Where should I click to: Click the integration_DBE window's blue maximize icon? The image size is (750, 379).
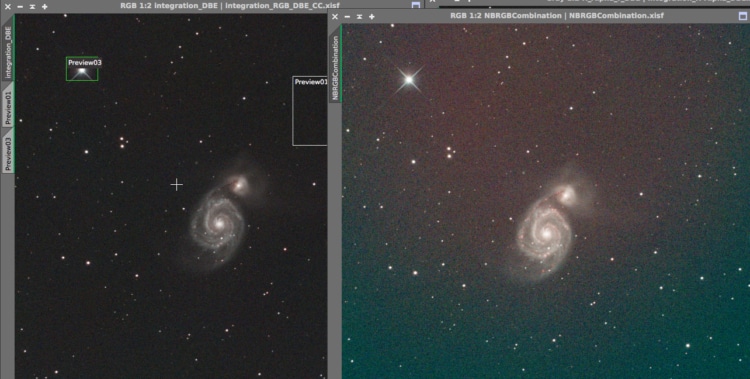pos(416,5)
